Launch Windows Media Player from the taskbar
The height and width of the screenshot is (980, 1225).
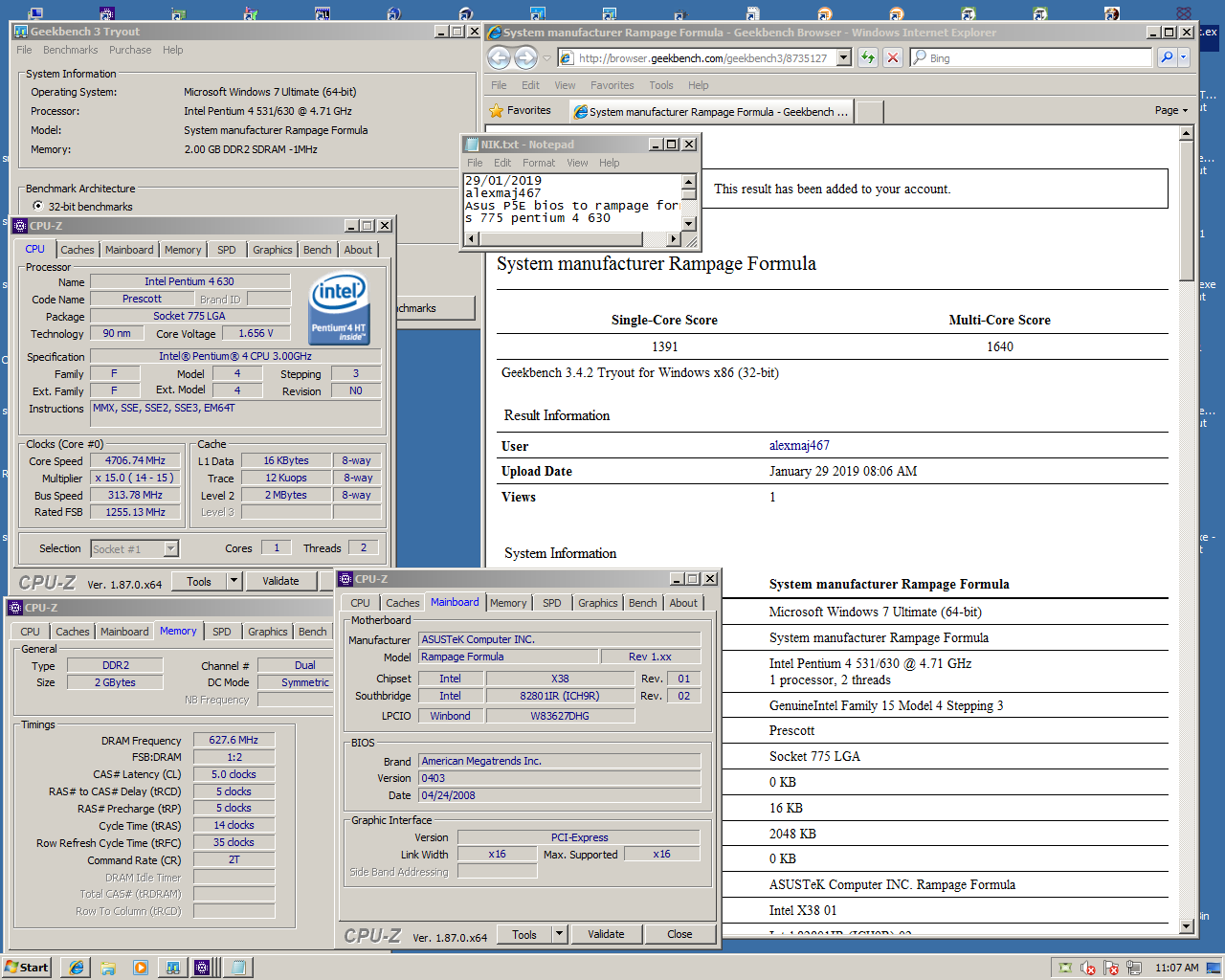(x=141, y=968)
